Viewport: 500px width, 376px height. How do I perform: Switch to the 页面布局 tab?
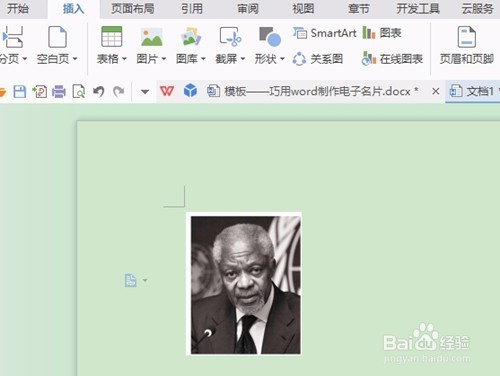point(133,9)
